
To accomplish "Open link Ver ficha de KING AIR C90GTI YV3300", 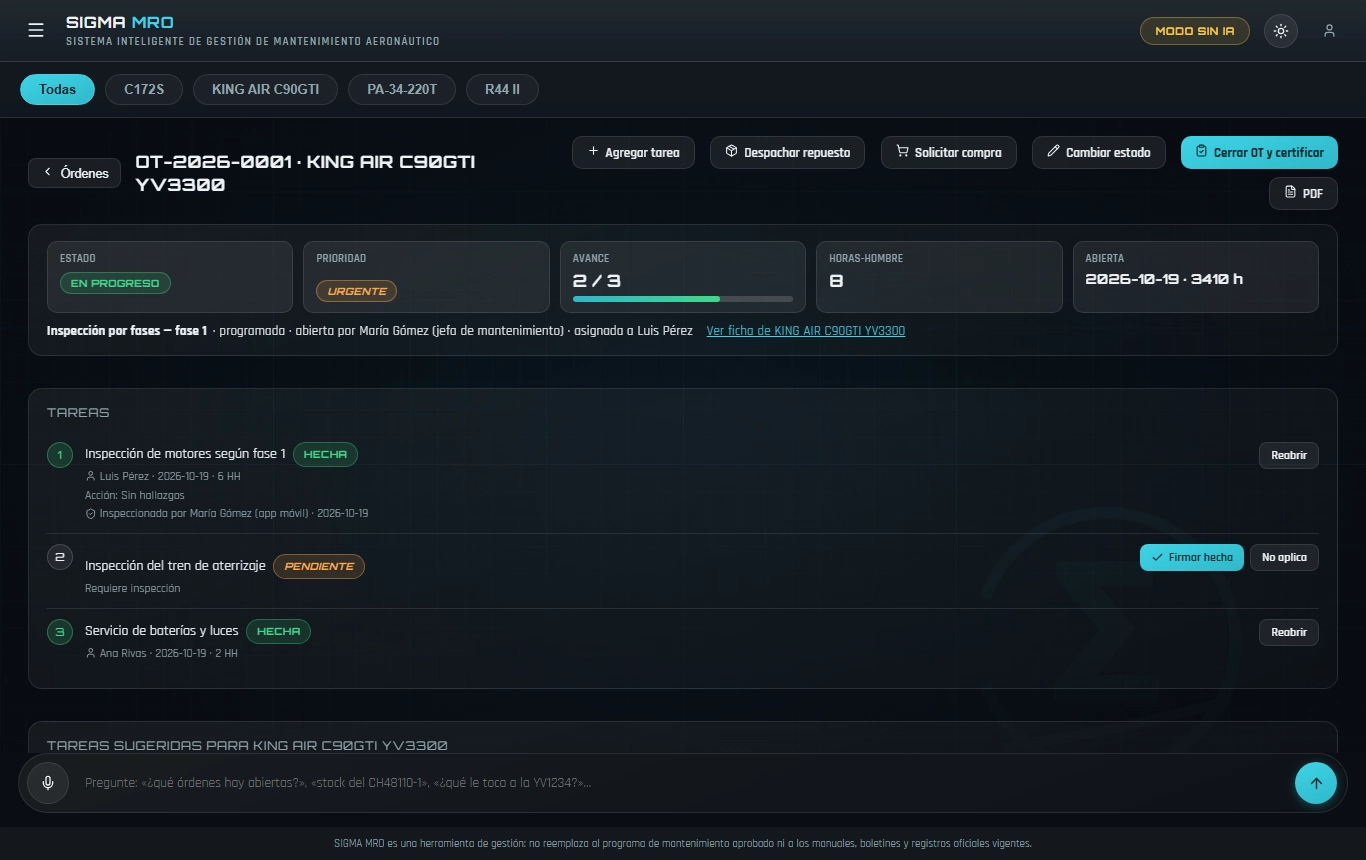I will [x=806, y=331].
